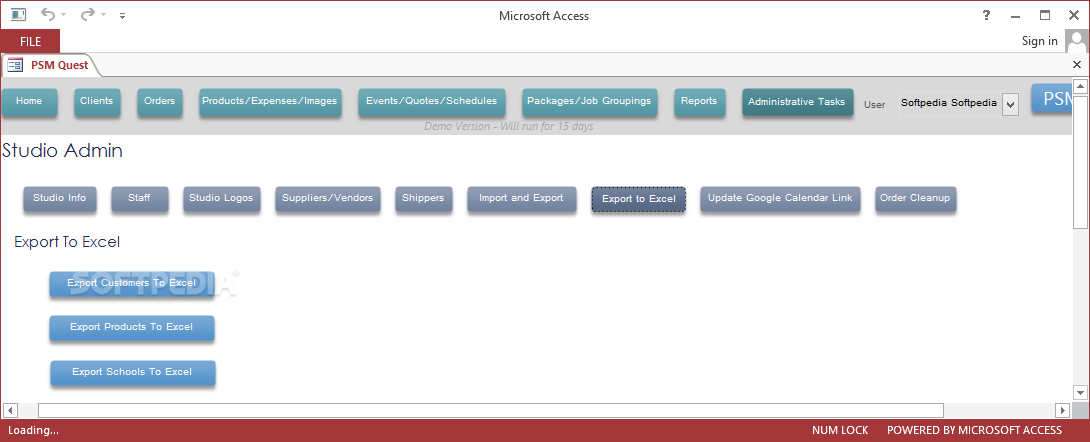Image resolution: width=1090 pixels, height=442 pixels.
Task: Open the Staff tab
Action: tap(139, 199)
